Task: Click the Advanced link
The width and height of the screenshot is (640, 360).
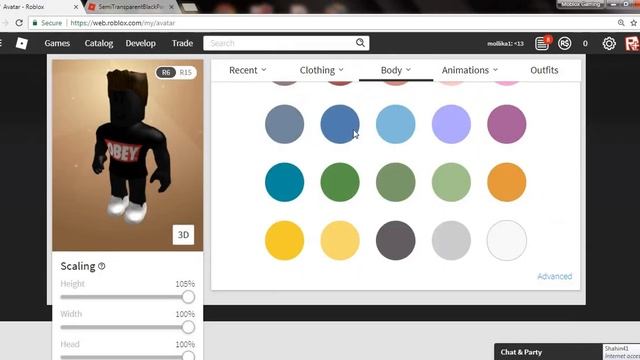Action: [x=554, y=276]
